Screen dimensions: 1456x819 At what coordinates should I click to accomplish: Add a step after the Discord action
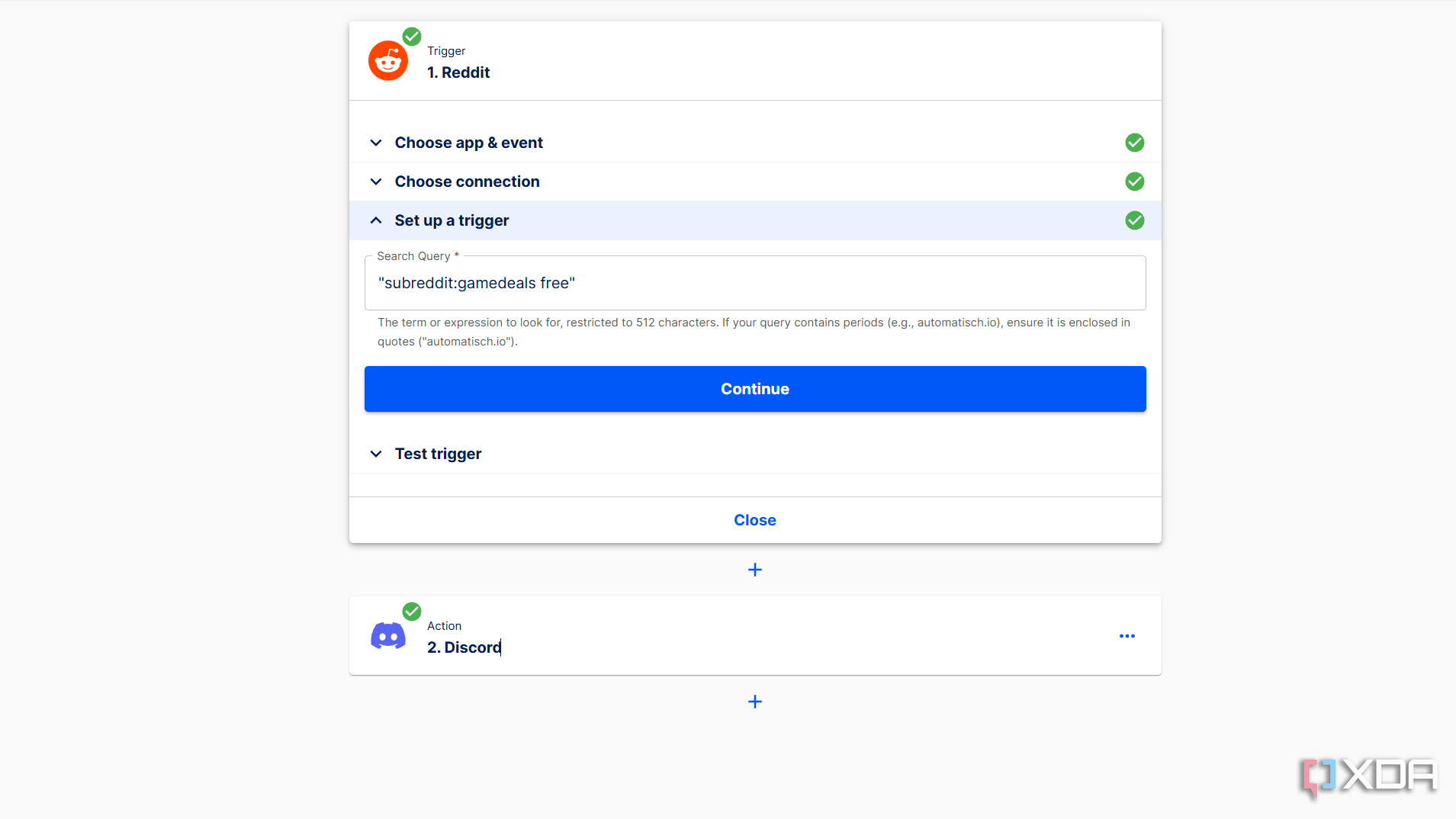click(755, 702)
